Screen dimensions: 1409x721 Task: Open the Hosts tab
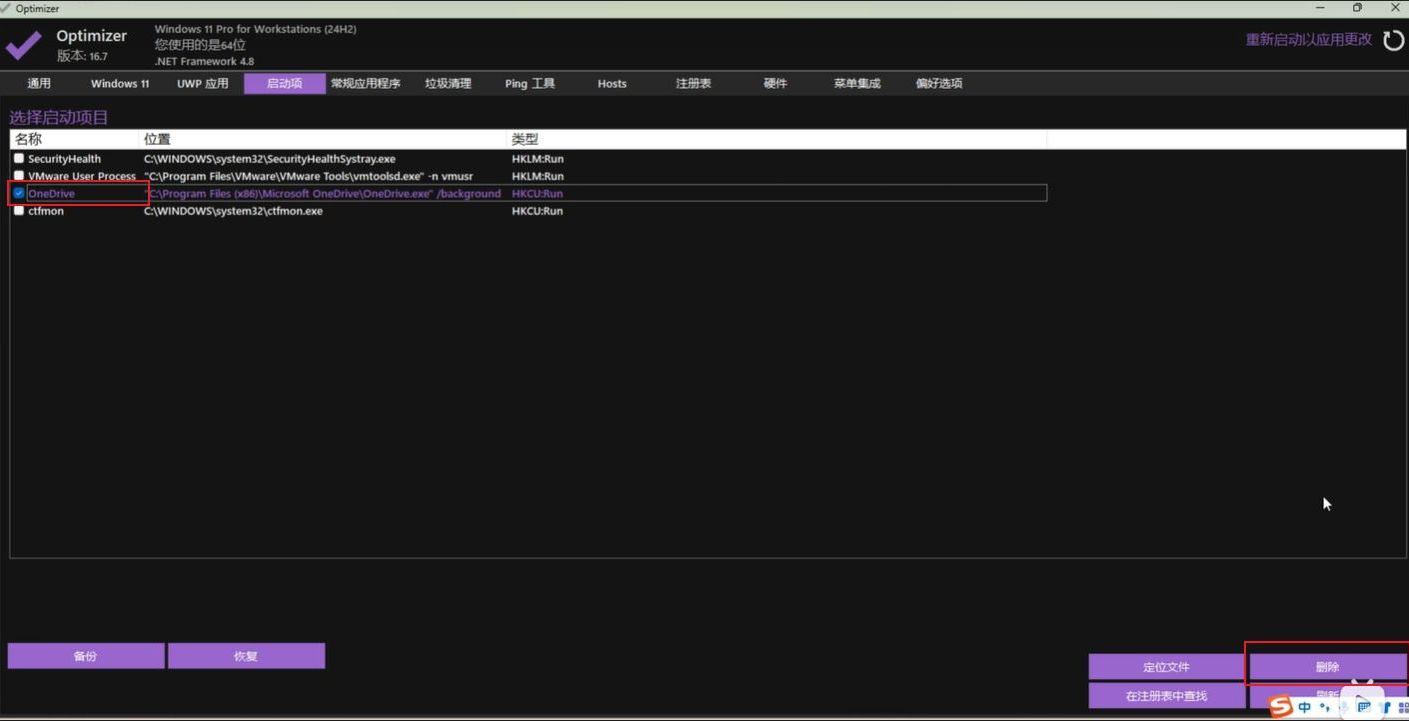point(612,84)
